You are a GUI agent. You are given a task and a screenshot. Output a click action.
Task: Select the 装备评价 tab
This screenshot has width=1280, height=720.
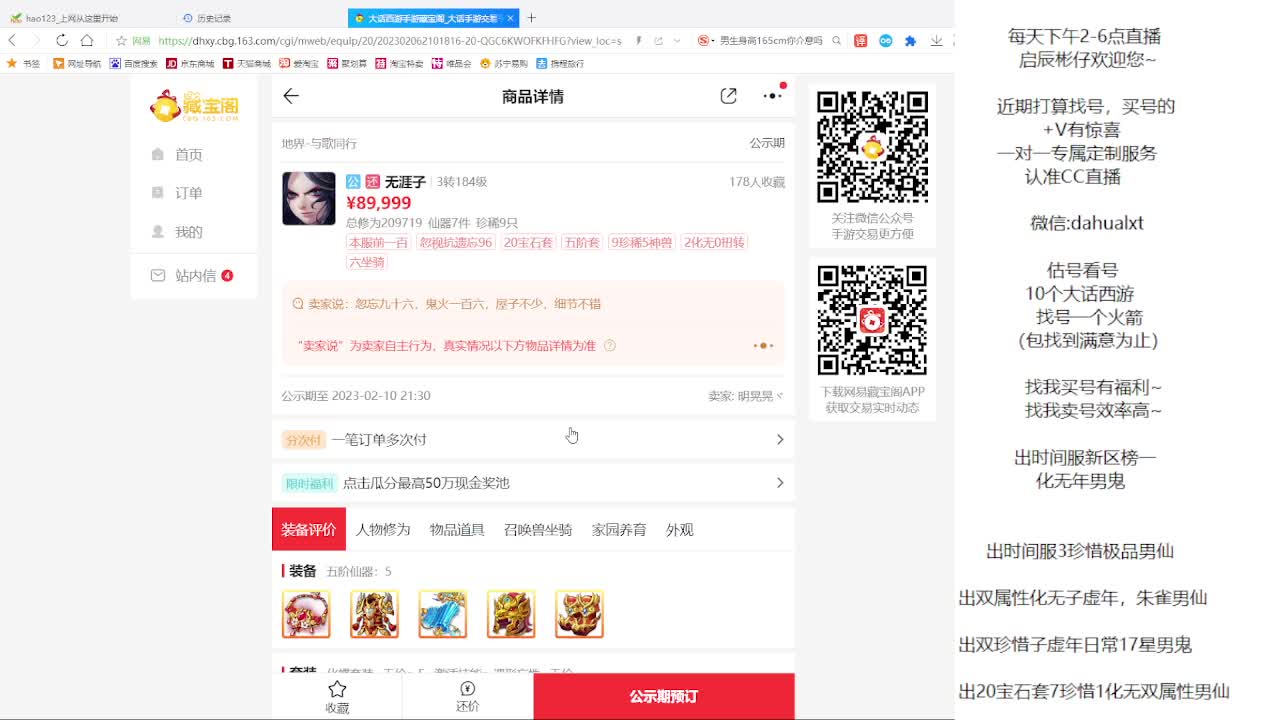click(x=308, y=530)
